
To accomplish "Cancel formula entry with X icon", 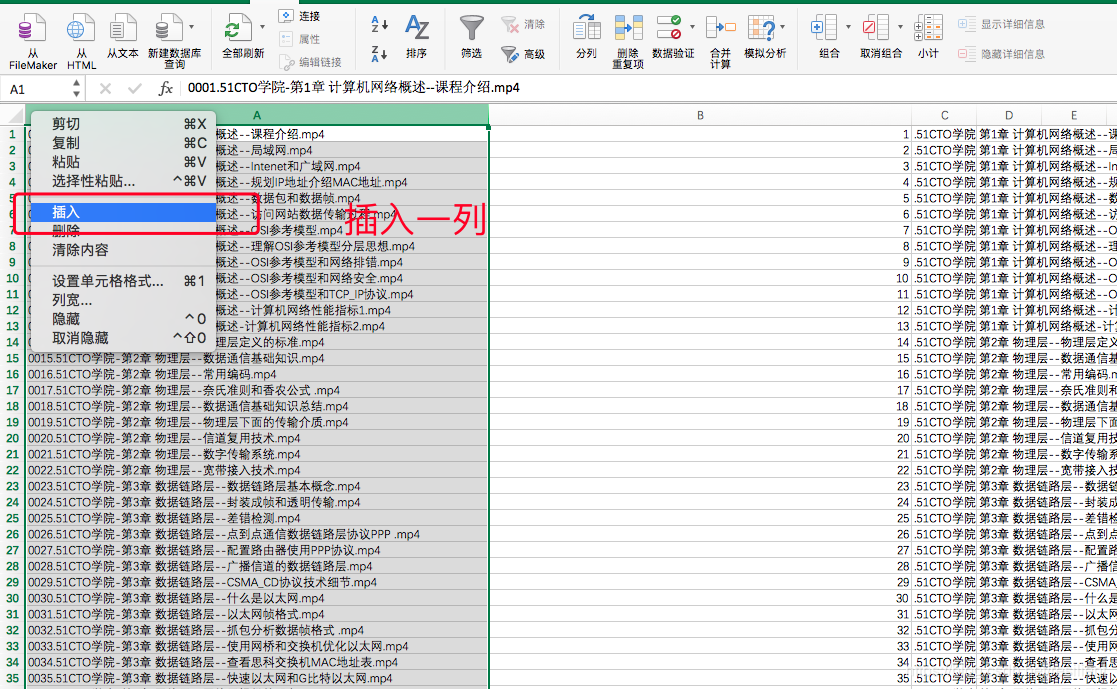I will pyautogui.click(x=105, y=88).
